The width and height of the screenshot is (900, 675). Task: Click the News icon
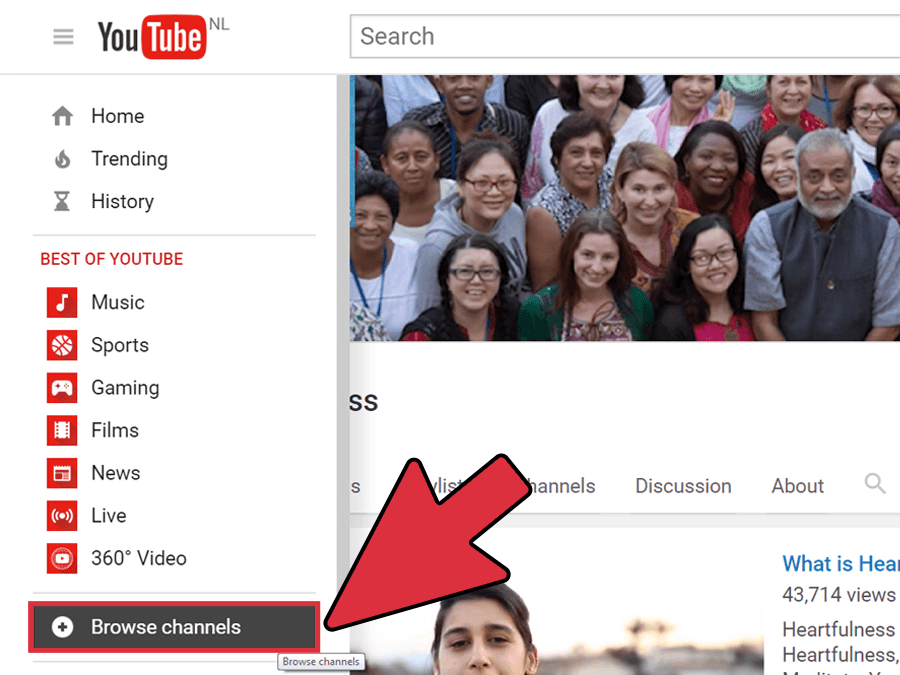62,473
